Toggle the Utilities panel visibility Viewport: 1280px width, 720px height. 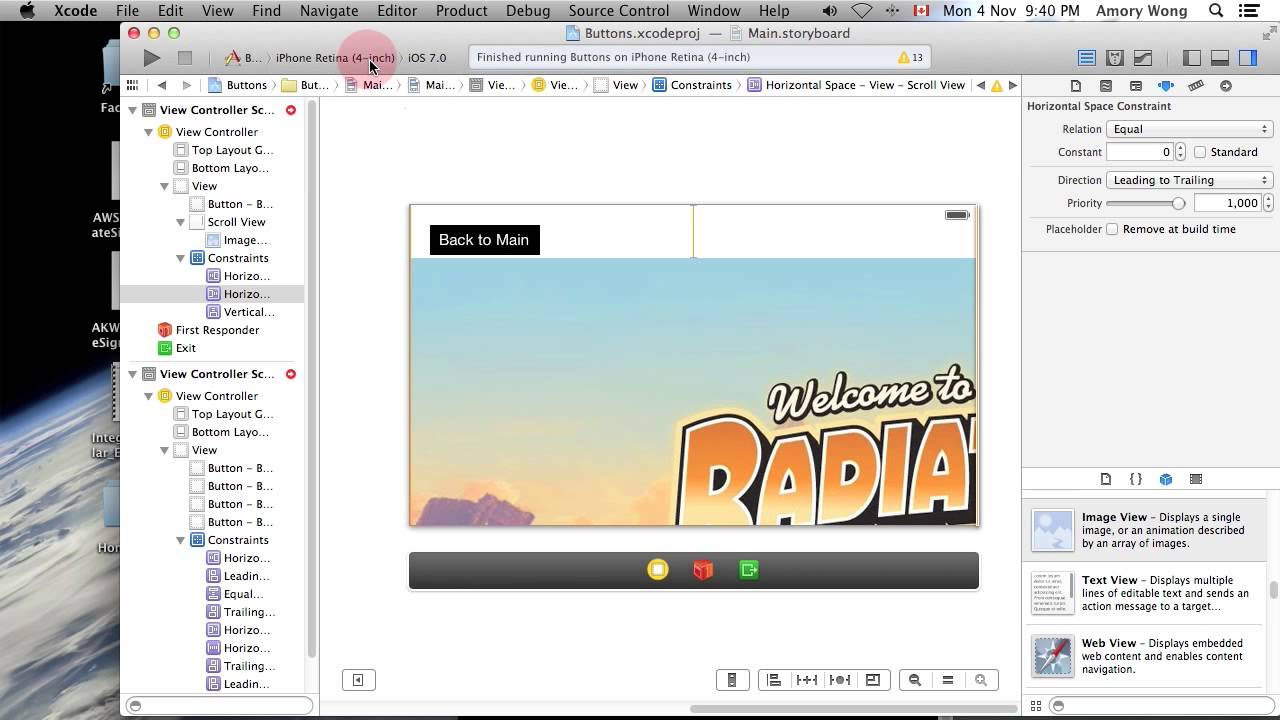(x=1247, y=58)
